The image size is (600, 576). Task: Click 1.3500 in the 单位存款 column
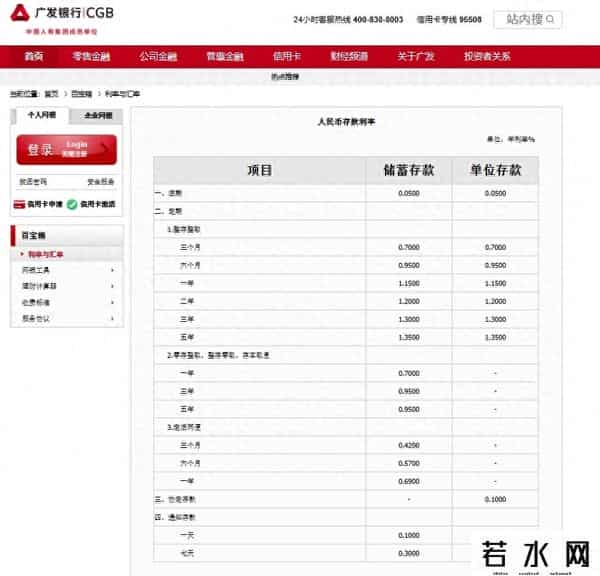pyautogui.click(x=496, y=337)
